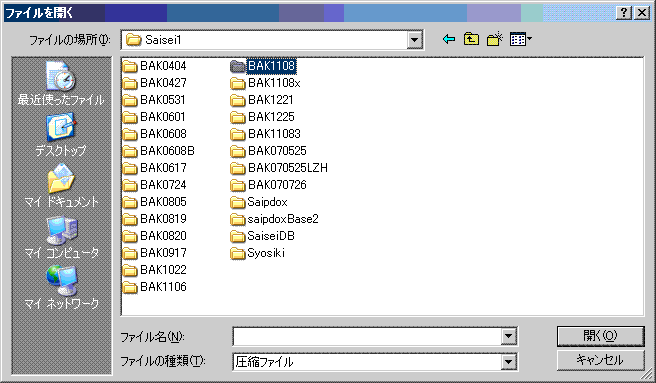Image resolution: width=656 pixels, height=383 pixels.
Task: Select the BAK0531 folder icon
Action: [x=130, y=100]
